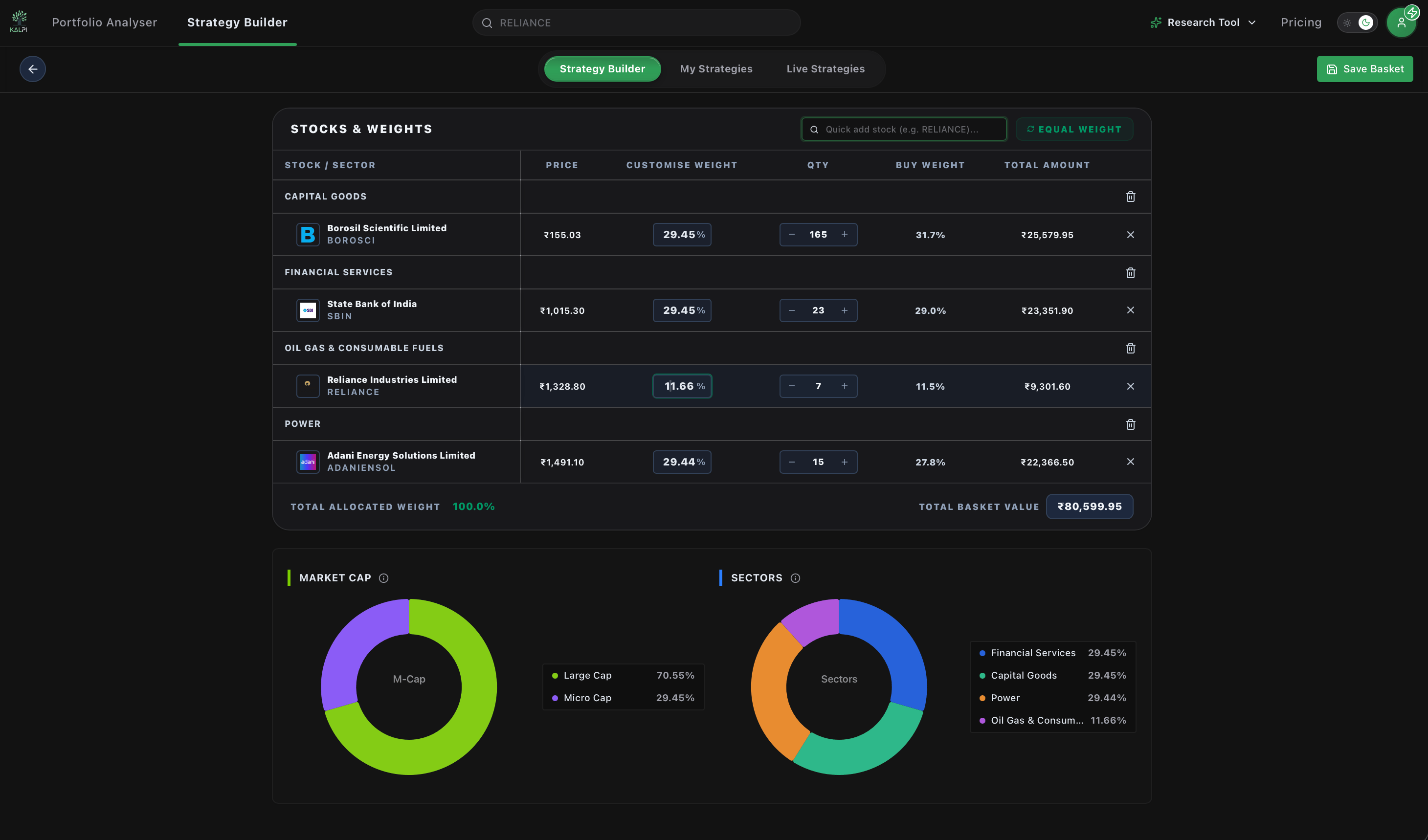Delete the Capital Goods sector
Screen dimensions: 1428x840
click(x=1130, y=197)
